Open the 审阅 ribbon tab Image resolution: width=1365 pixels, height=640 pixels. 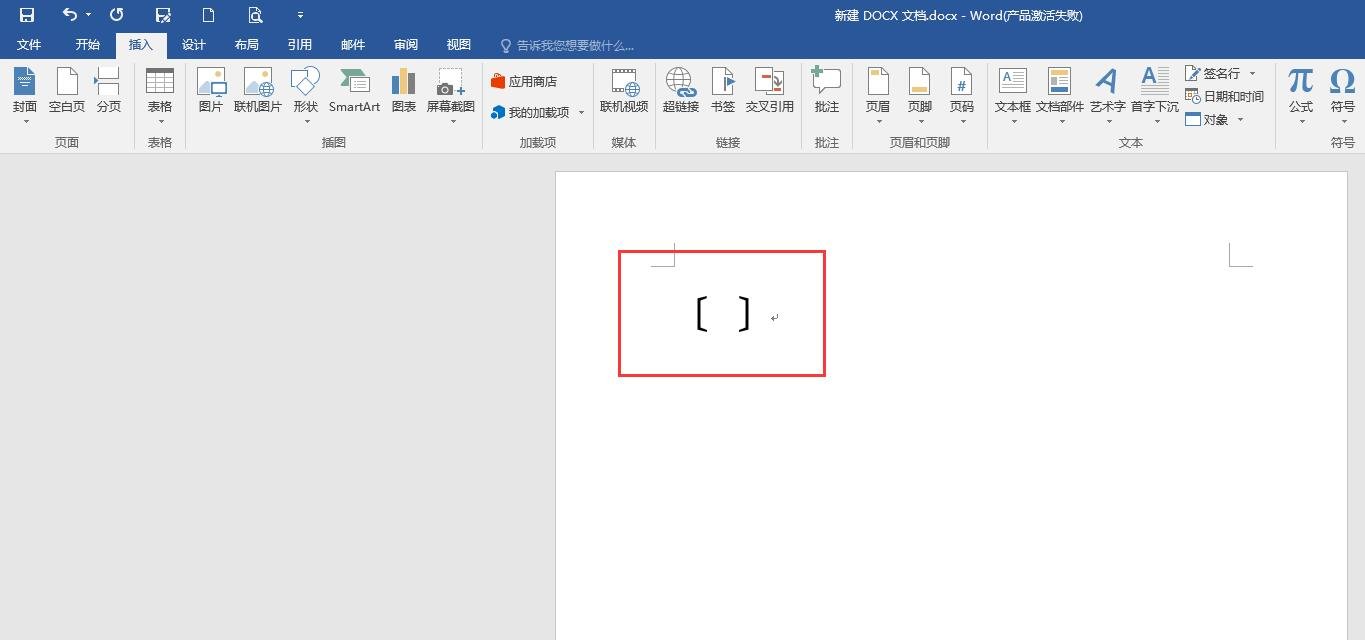pos(405,44)
